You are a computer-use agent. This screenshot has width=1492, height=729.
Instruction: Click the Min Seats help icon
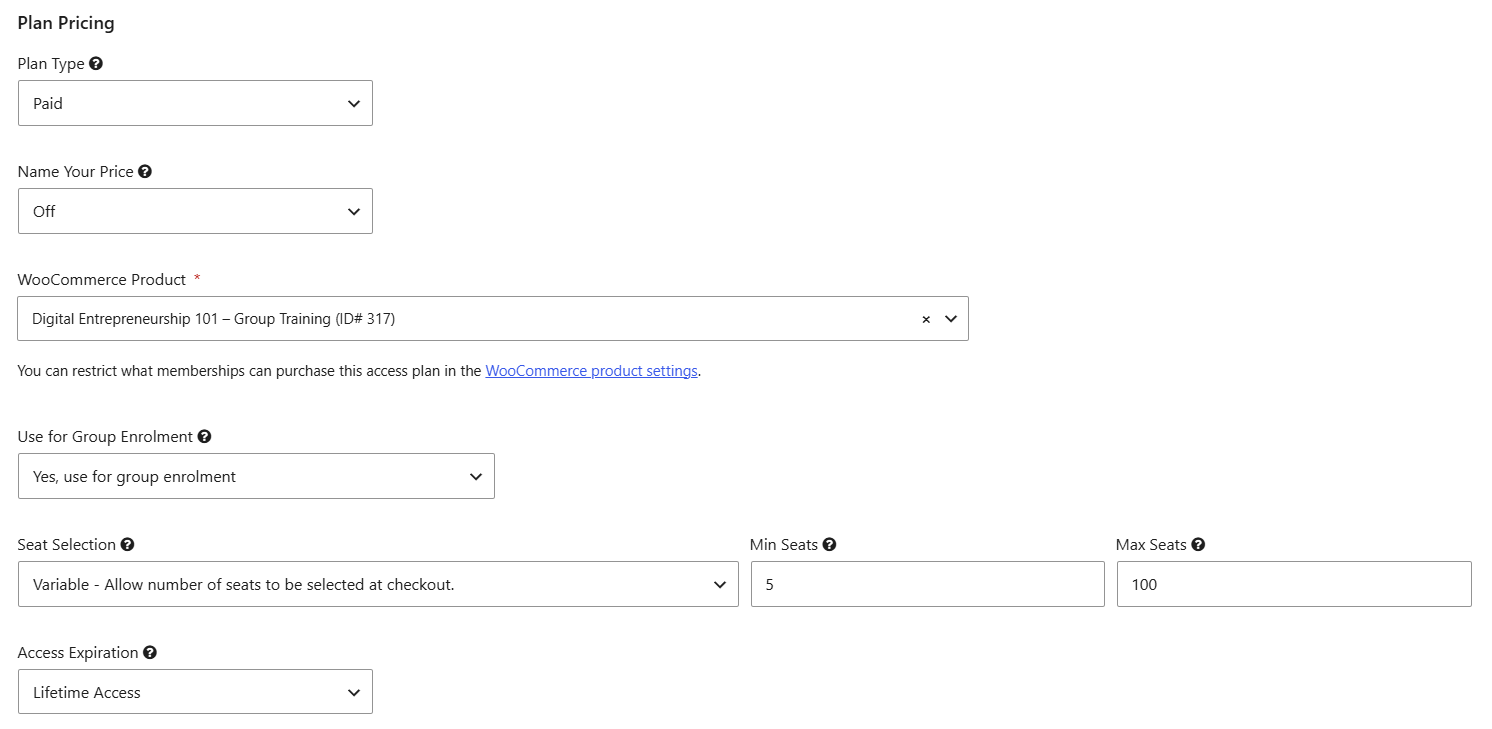coord(829,545)
